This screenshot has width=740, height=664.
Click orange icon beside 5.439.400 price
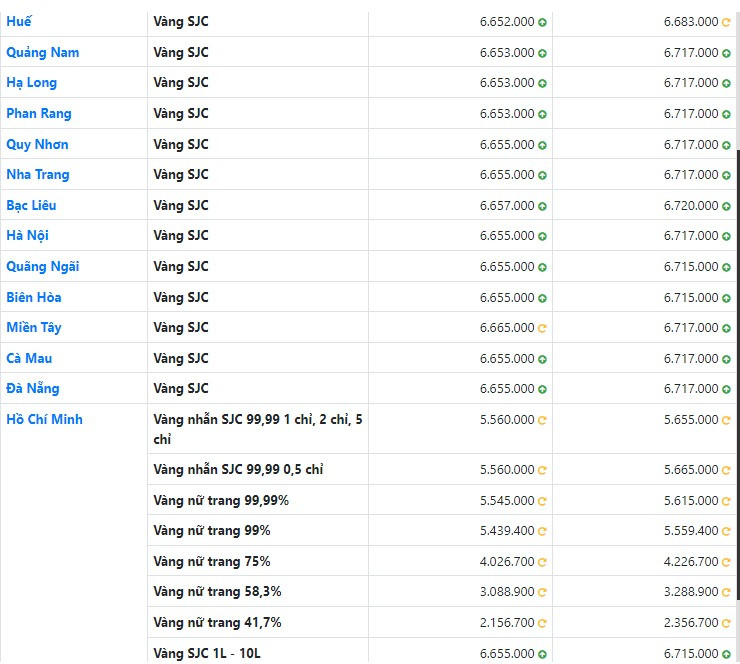pos(542,531)
